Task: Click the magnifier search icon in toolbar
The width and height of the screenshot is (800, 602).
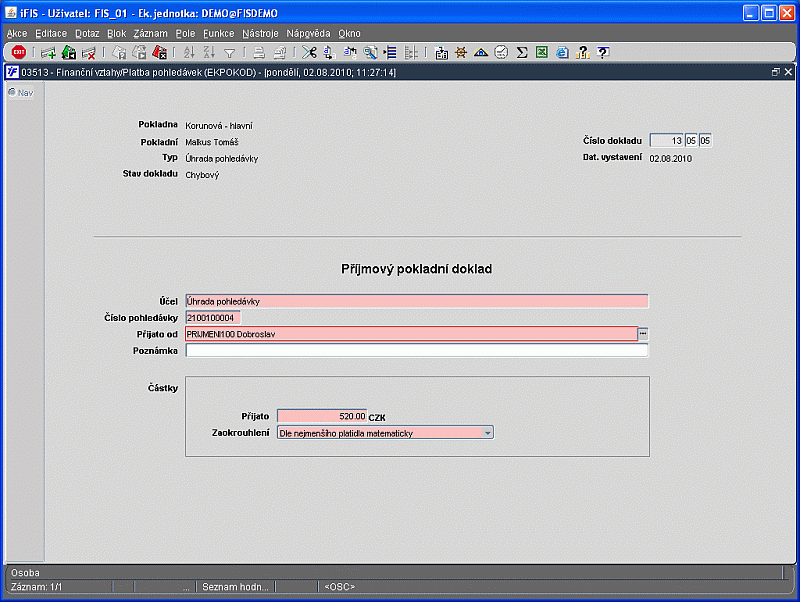Action: click(x=370, y=53)
